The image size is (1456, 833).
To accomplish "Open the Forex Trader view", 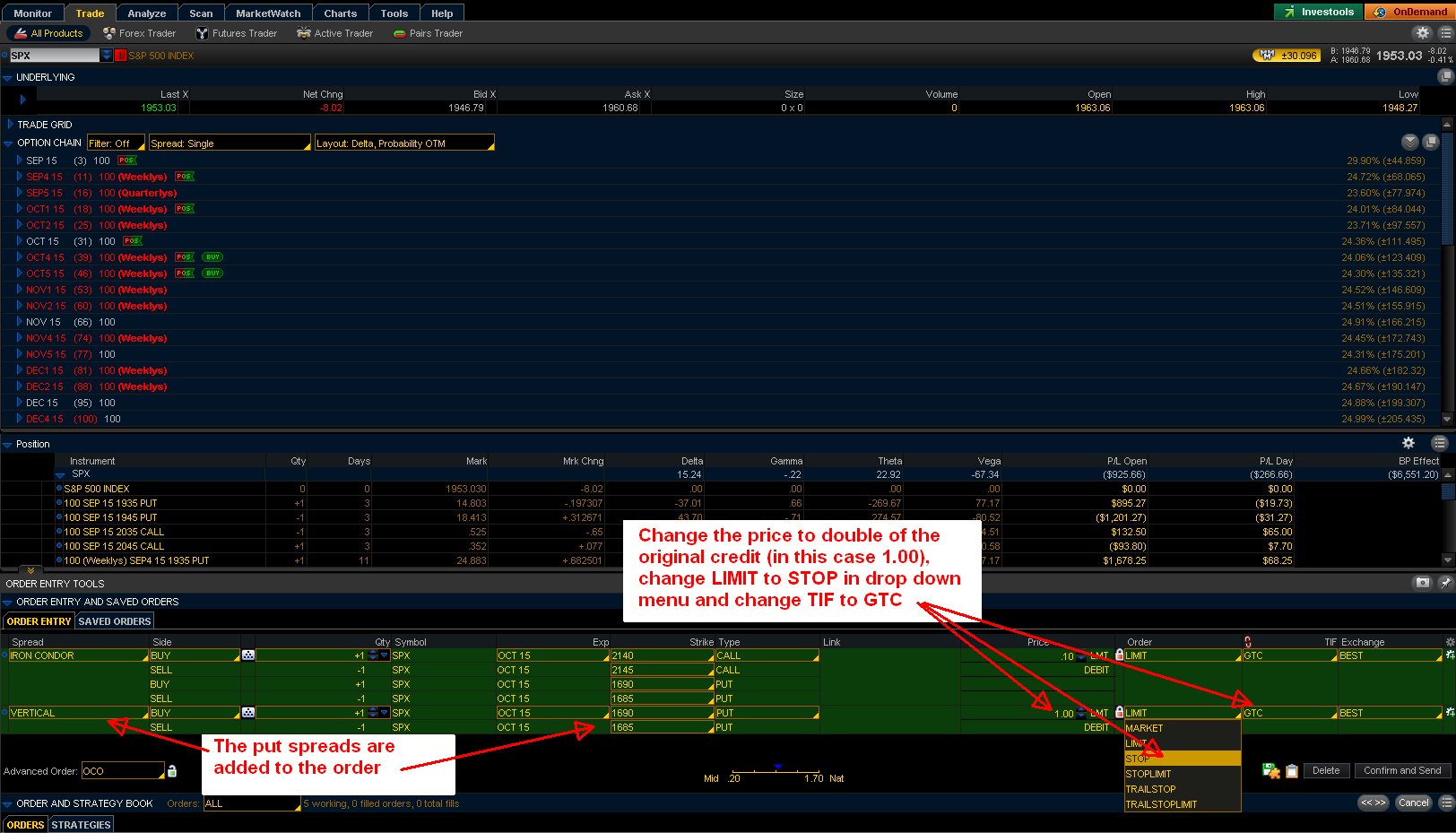I will pos(139,33).
